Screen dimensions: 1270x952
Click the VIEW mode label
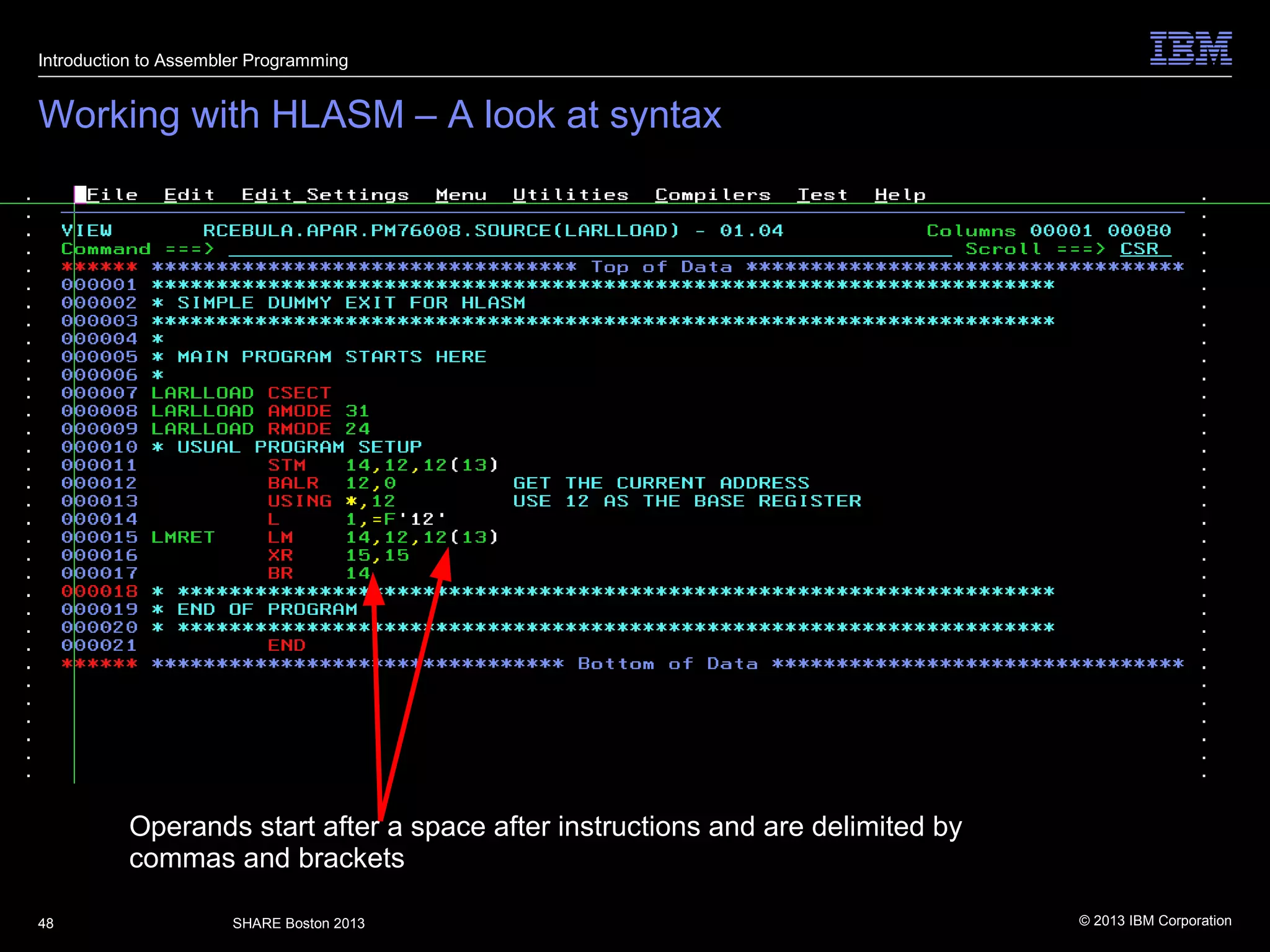(x=87, y=231)
